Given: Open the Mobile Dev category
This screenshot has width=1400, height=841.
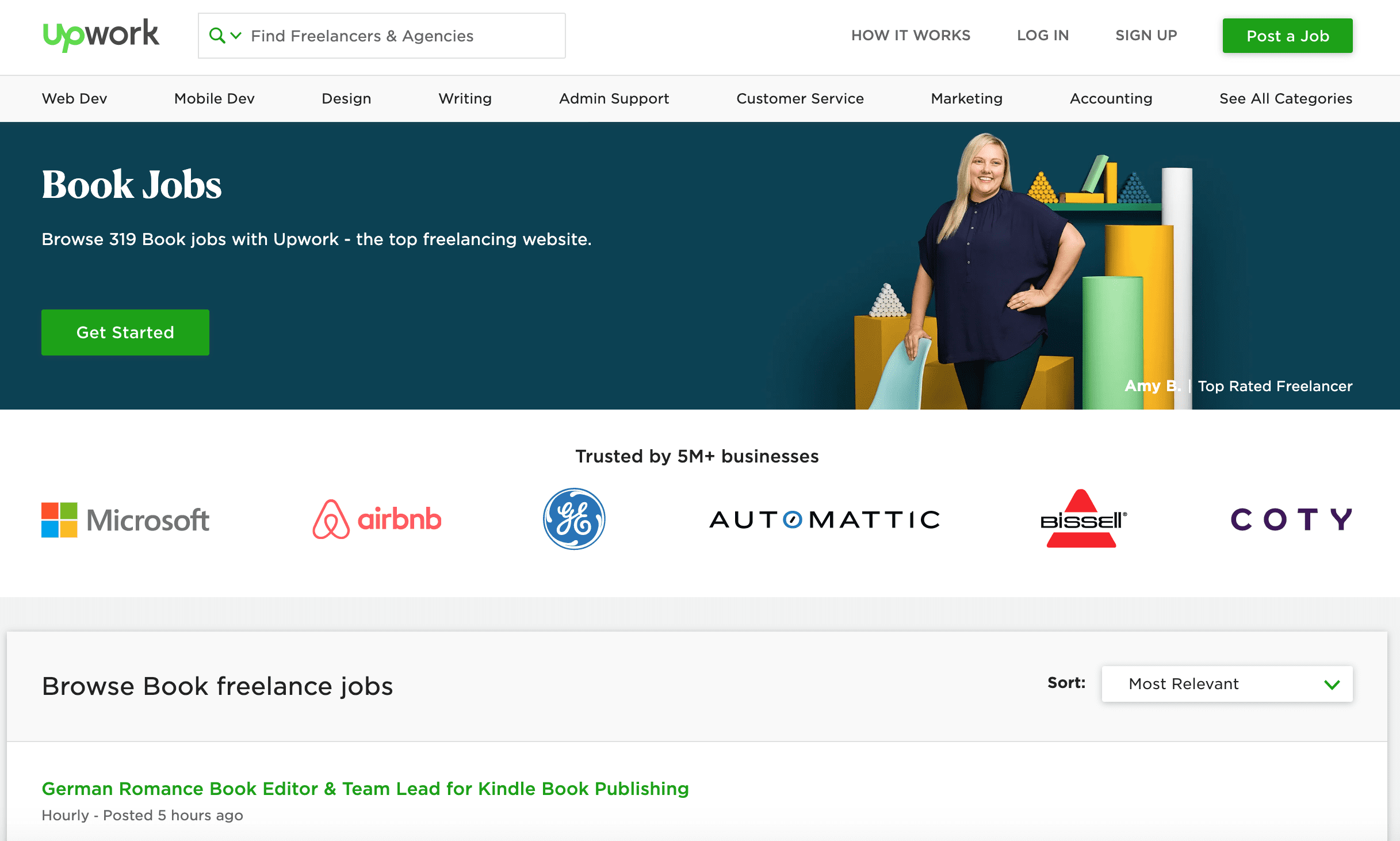Looking at the screenshot, I should pyautogui.click(x=214, y=98).
